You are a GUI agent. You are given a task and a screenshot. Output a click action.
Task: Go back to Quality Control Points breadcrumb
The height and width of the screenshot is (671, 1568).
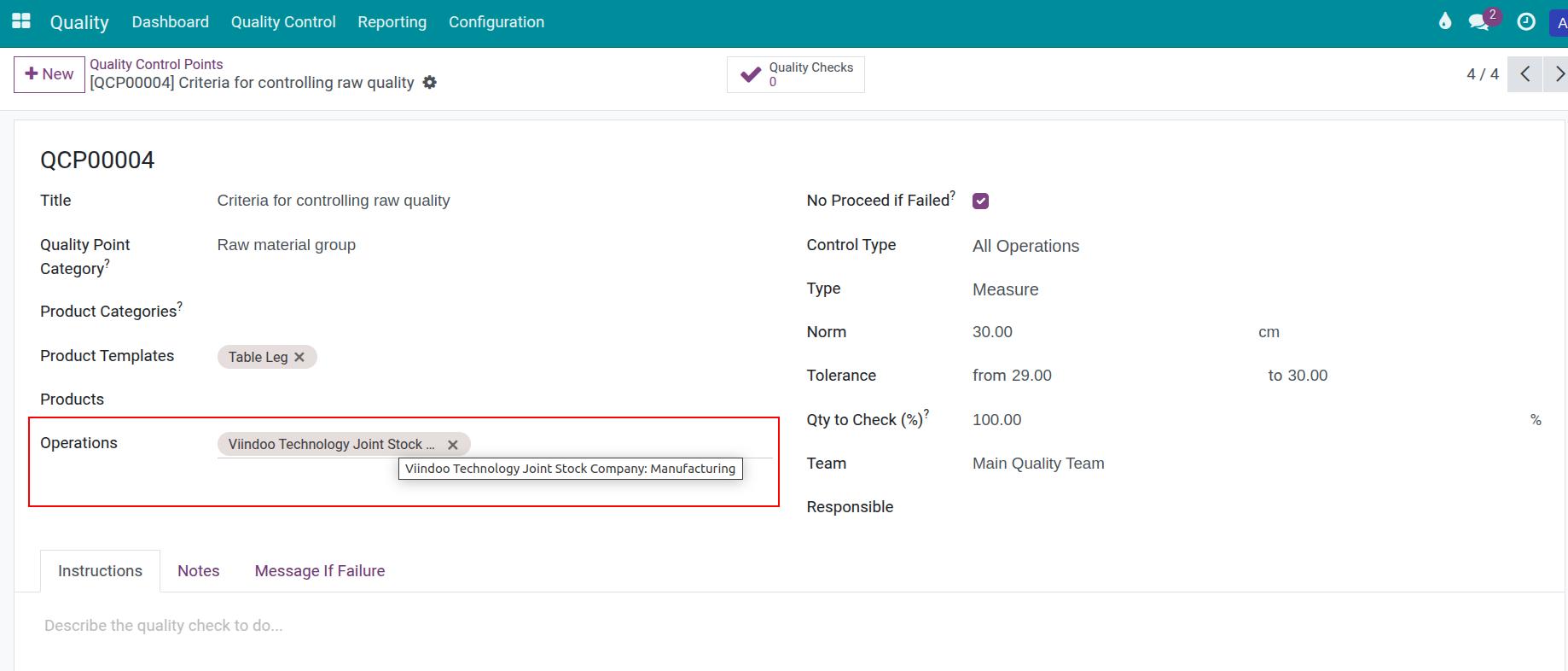(156, 64)
